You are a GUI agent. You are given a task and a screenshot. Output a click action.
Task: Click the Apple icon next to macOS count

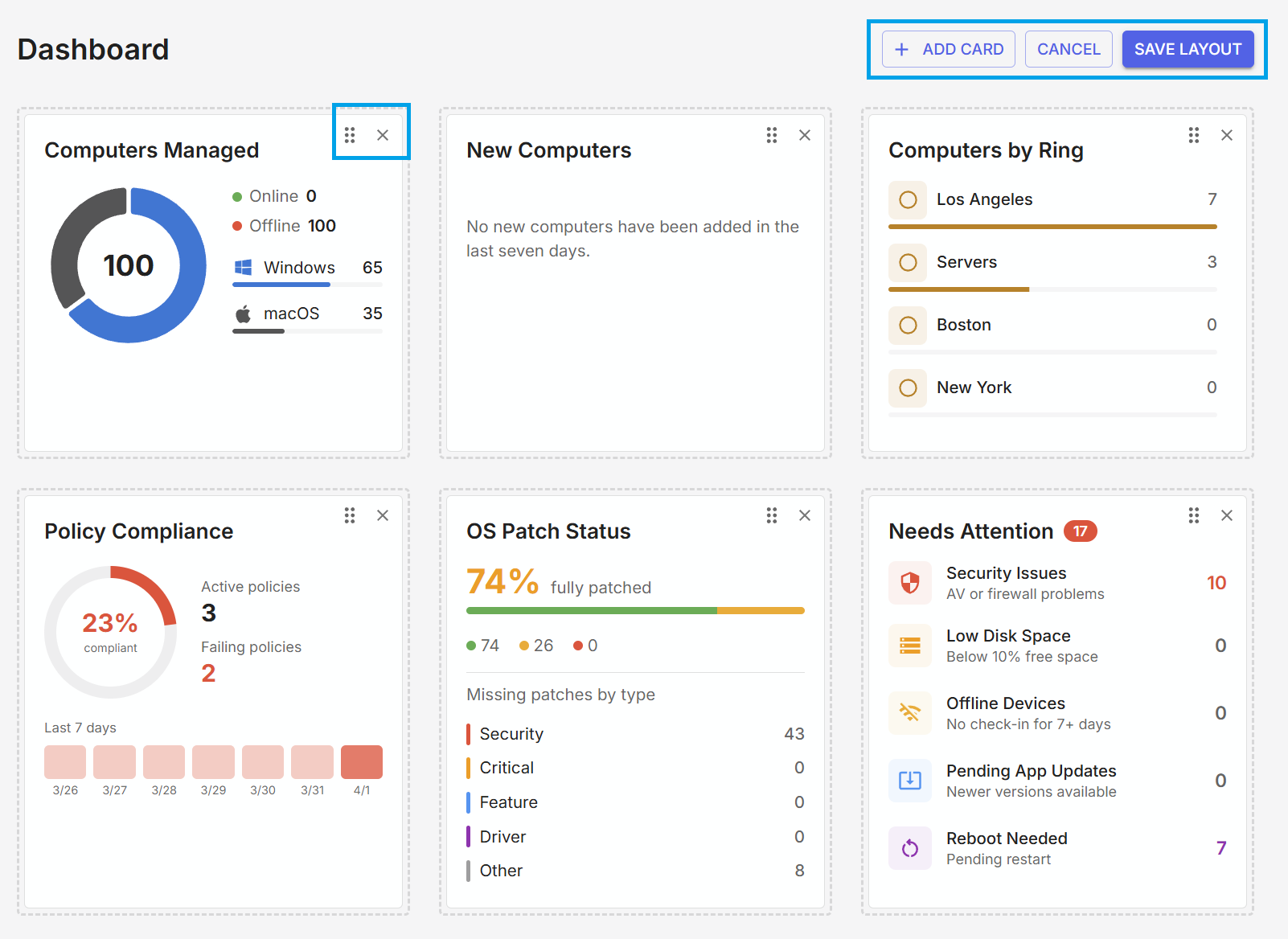point(244,314)
